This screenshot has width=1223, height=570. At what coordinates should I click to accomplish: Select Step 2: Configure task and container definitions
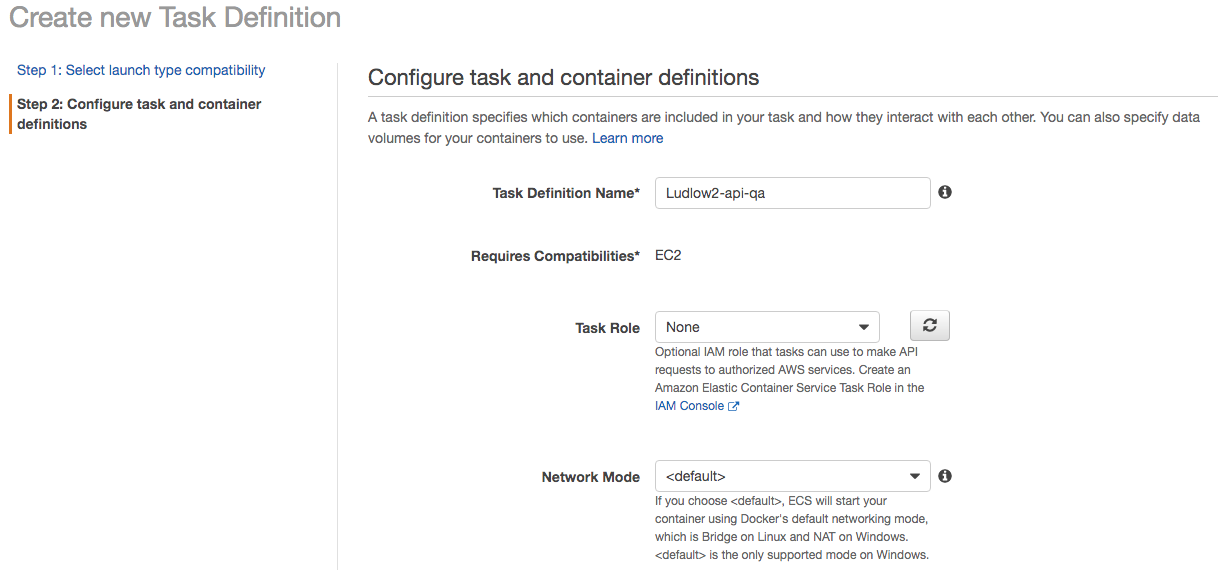(x=139, y=114)
